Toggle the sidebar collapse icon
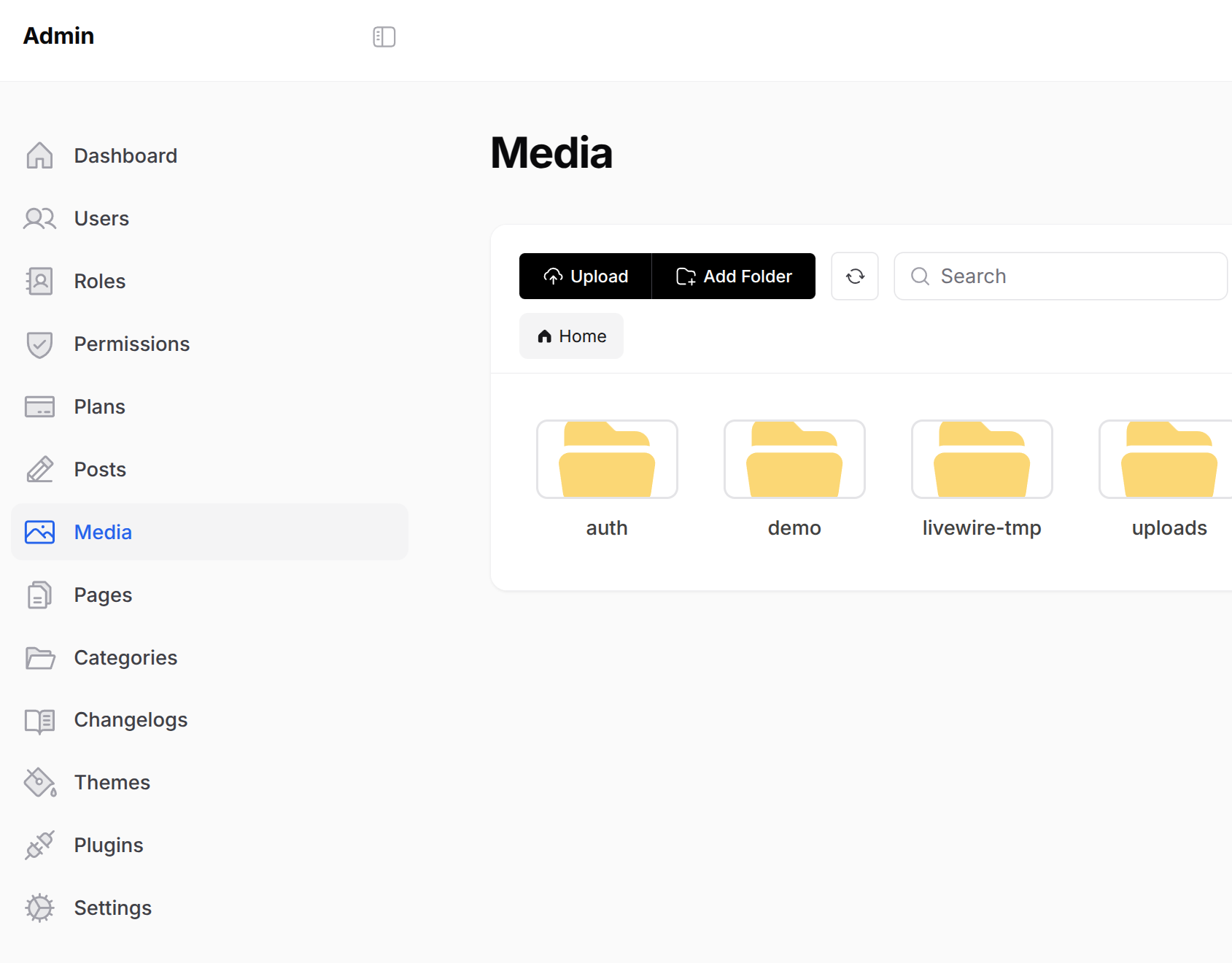The image size is (1232, 963). pos(384,36)
